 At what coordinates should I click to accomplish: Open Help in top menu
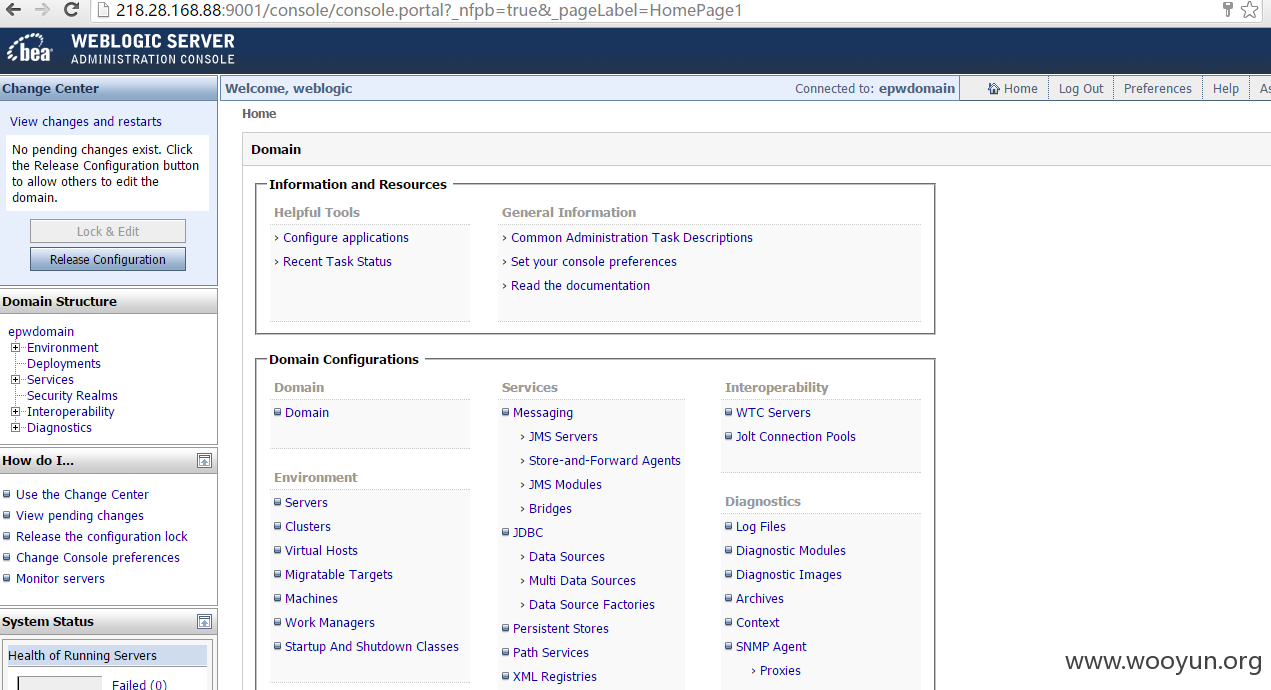(1226, 89)
